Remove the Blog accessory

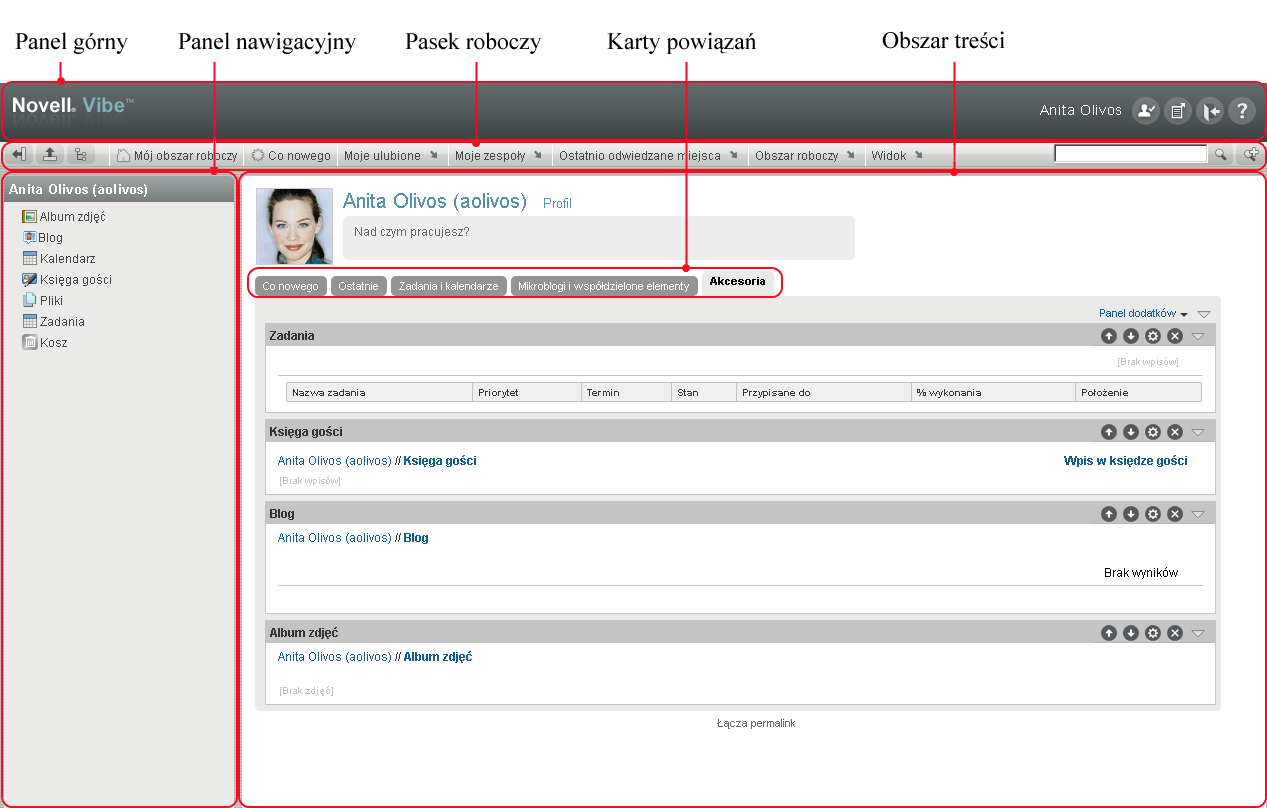pos(1175,514)
